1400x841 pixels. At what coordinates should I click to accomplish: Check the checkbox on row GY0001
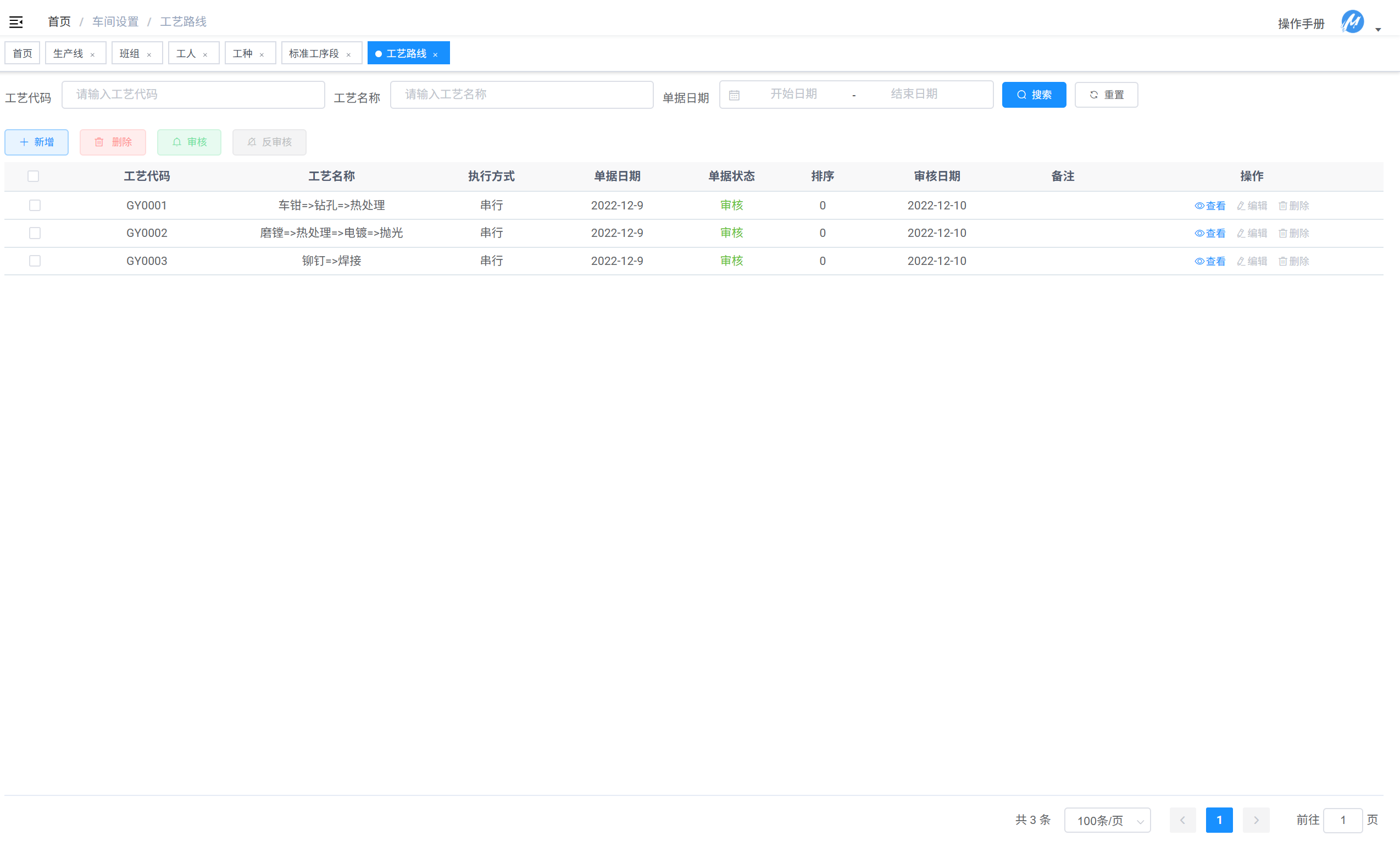(35, 205)
